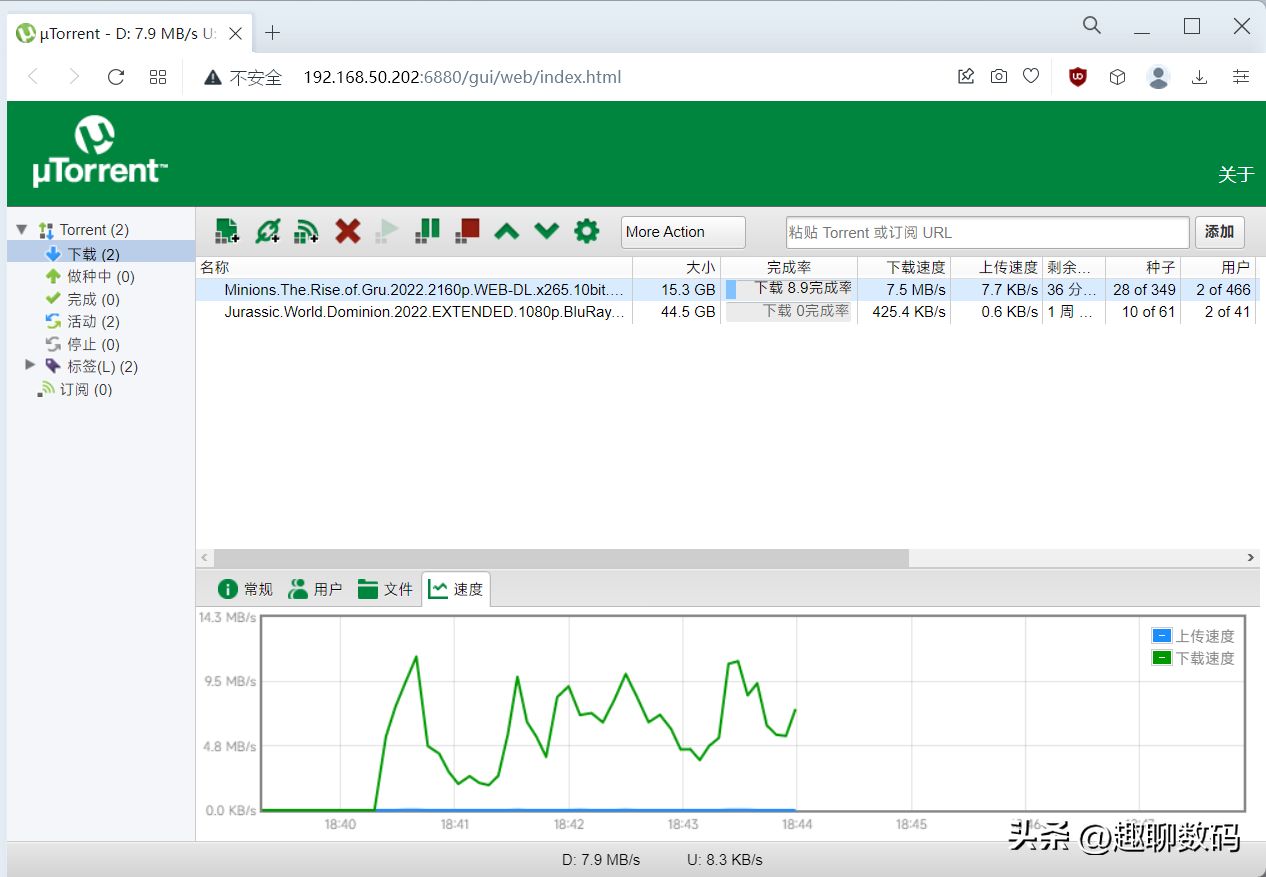Click 上传速度 legend blue swatch
1266x877 pixels.
pyautogui.click(x=1161, y=636)
